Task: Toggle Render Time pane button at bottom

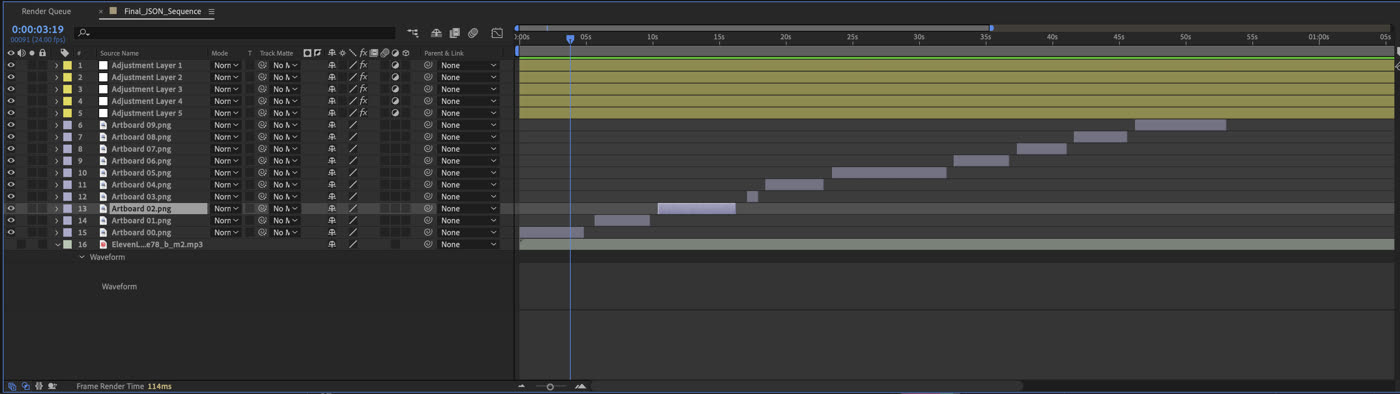Action: click(x=52, y=386)
